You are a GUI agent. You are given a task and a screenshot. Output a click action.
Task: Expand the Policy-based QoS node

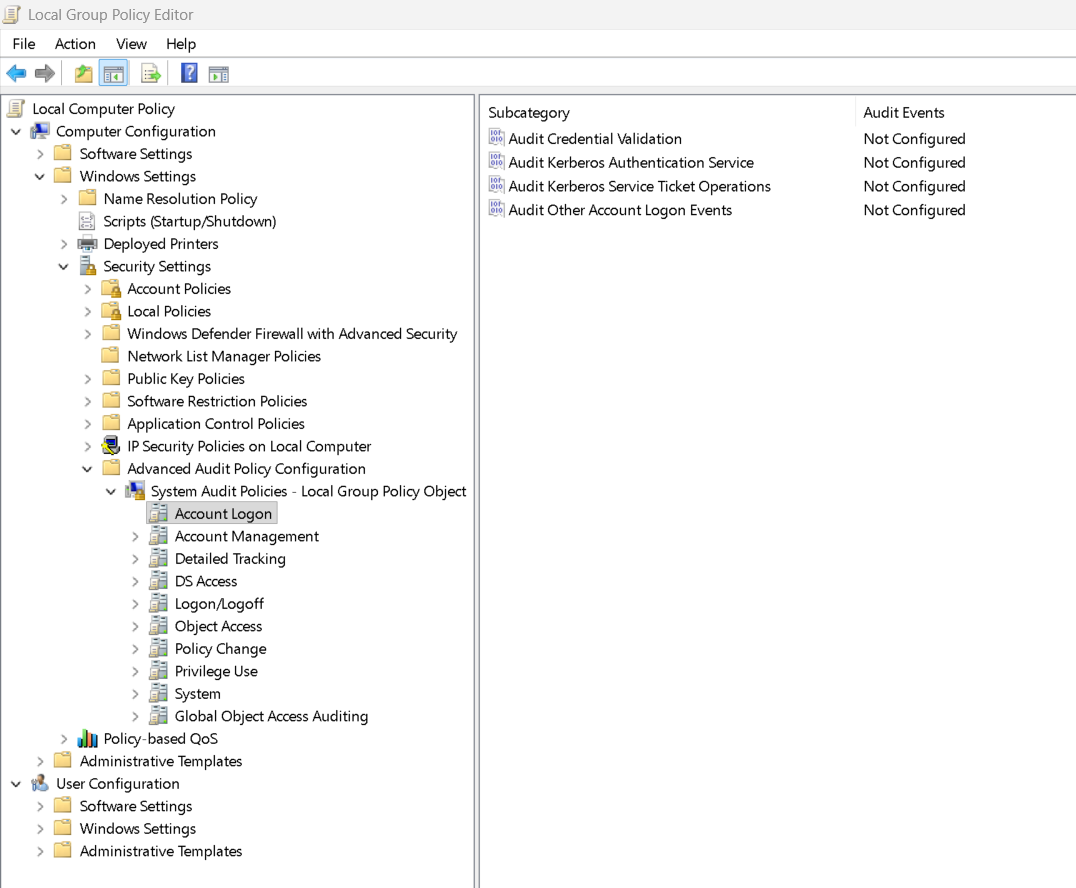[x=64, y=739]
